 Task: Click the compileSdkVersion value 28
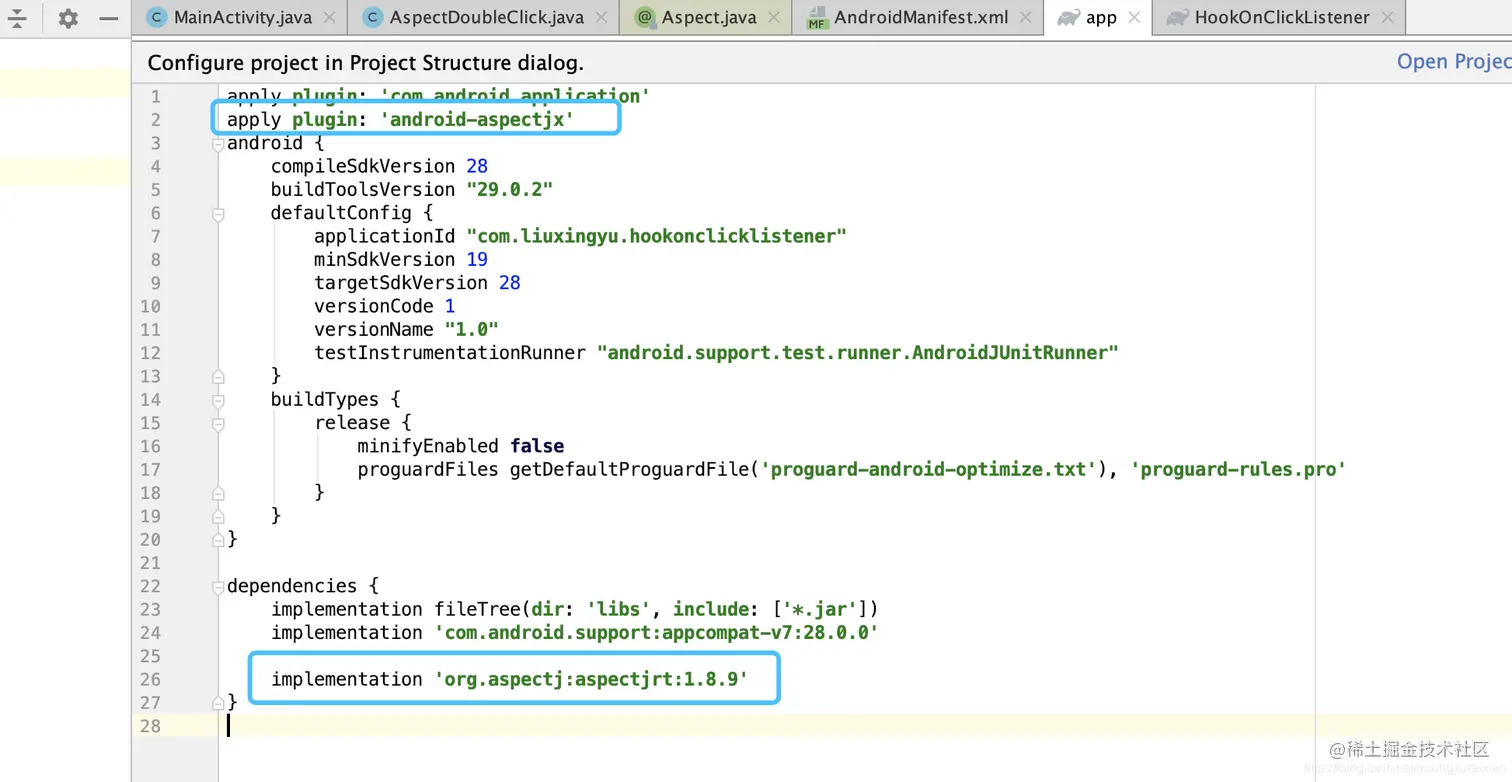[x=476, y=166]
